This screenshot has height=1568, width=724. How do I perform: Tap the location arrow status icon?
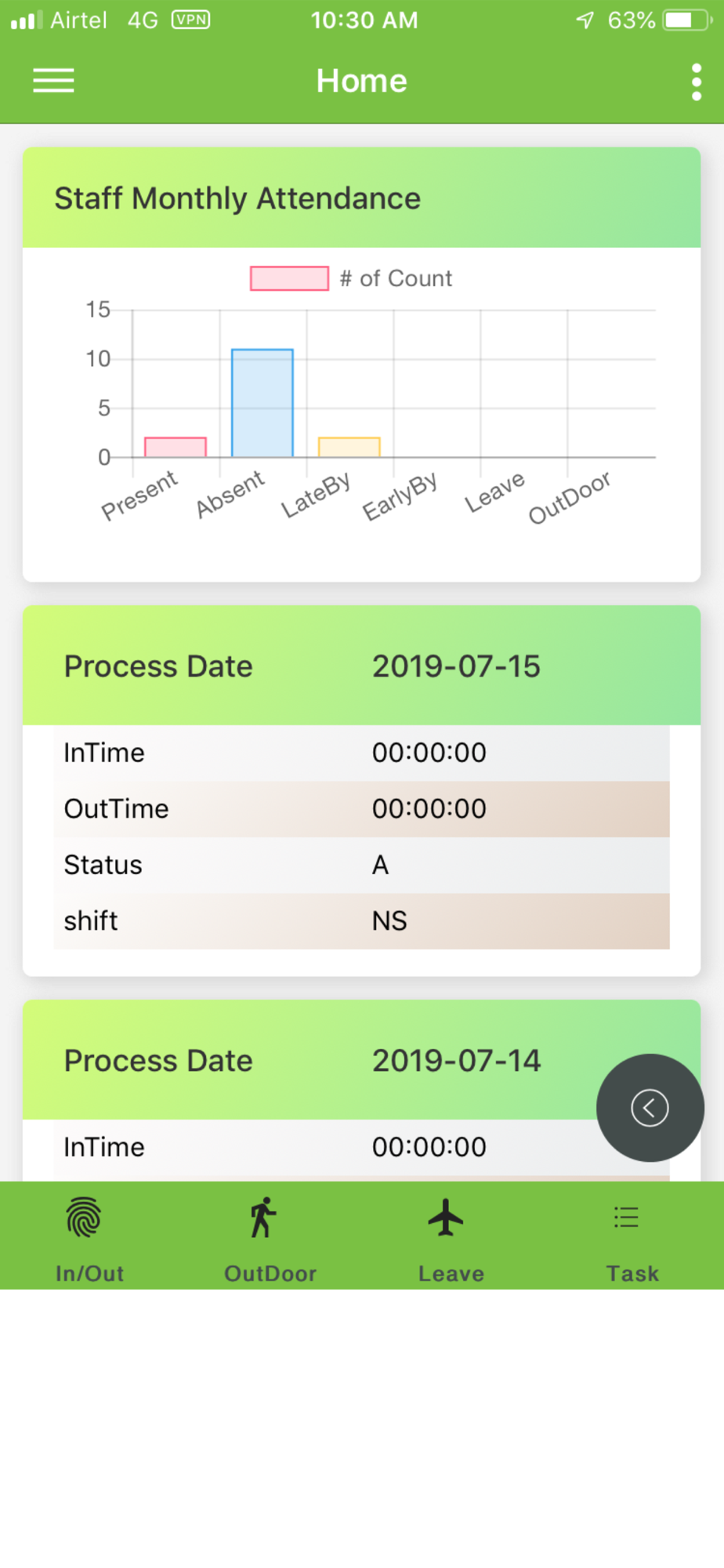(x=585, y=20)
